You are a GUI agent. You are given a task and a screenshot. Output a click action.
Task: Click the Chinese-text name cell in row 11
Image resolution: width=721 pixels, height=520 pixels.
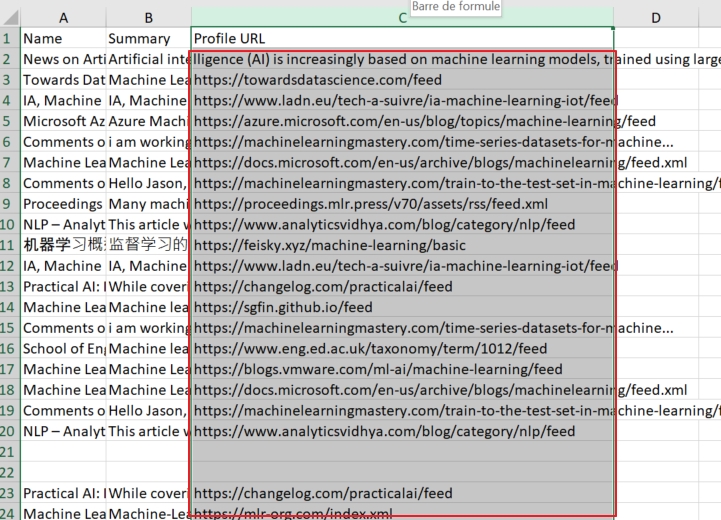(63, 245)
